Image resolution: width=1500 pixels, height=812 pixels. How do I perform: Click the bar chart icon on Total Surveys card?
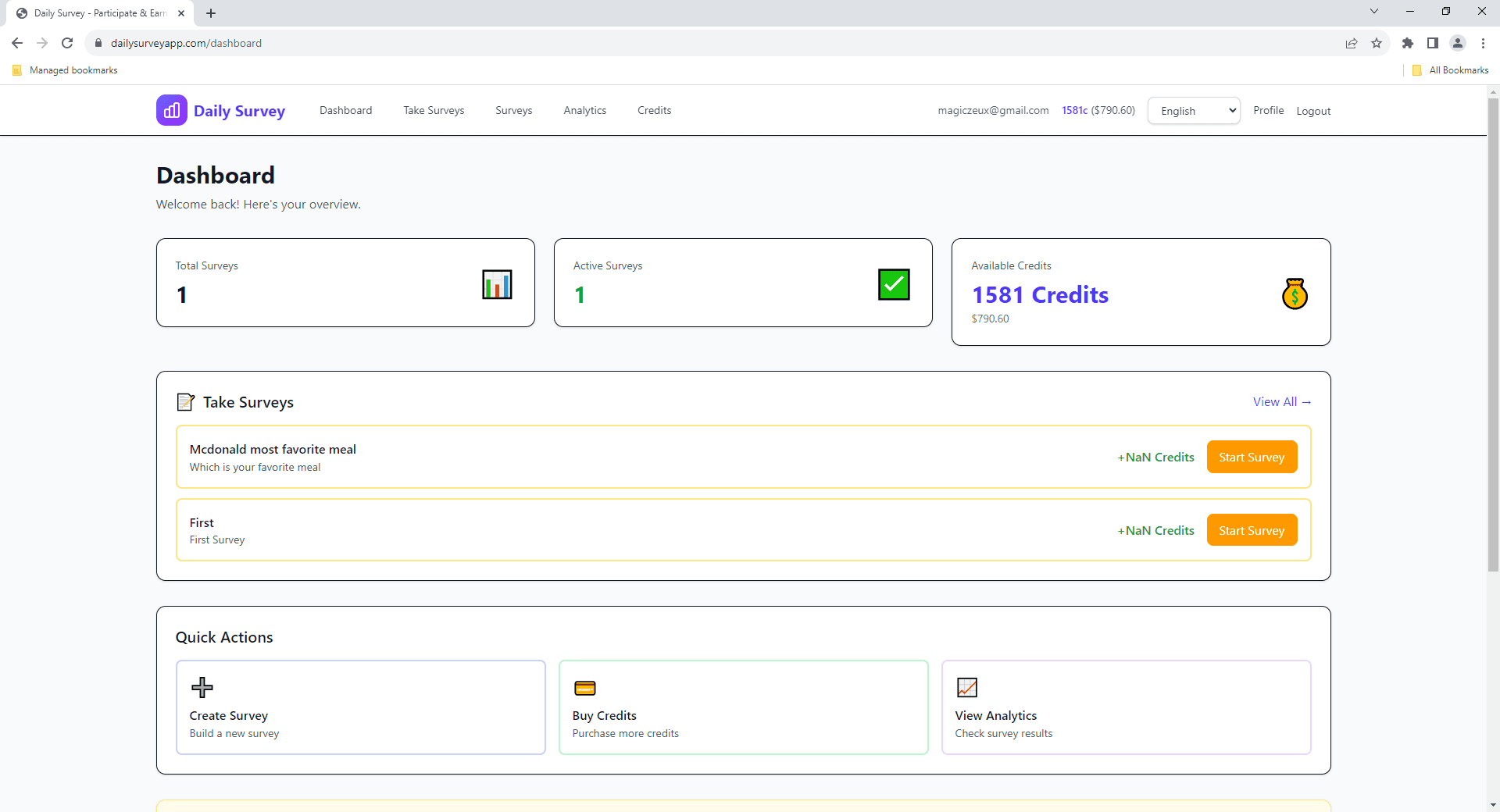496,284
